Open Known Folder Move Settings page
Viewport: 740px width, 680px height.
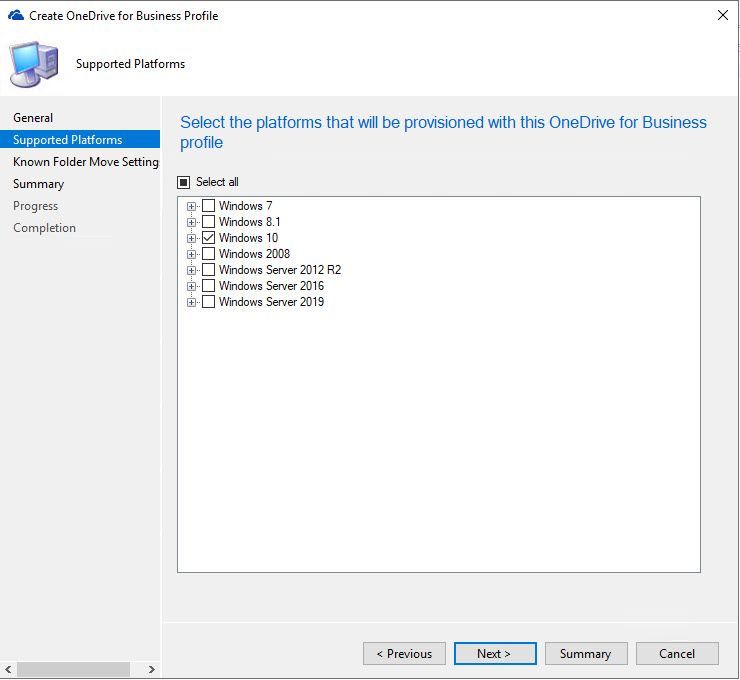click(85, 162)
